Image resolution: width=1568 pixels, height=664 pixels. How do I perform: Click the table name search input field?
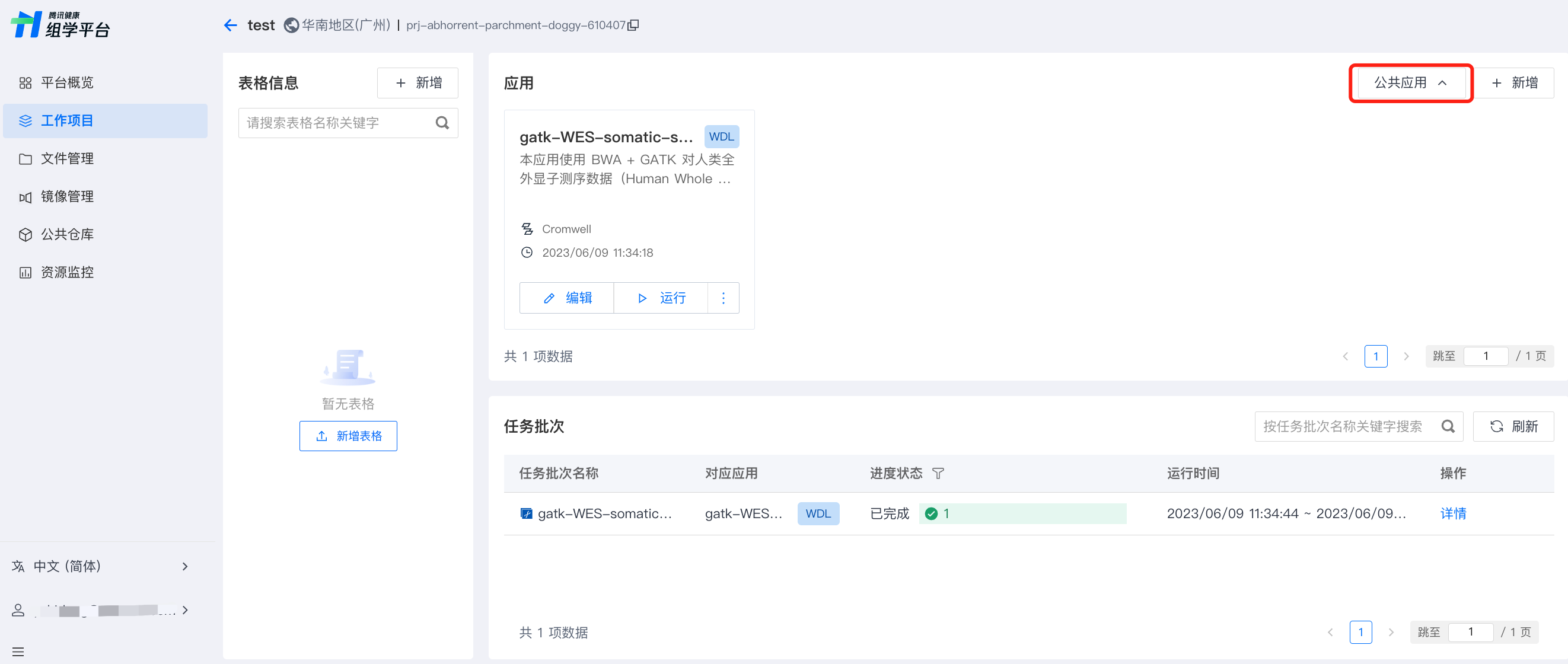click(335, 123)
